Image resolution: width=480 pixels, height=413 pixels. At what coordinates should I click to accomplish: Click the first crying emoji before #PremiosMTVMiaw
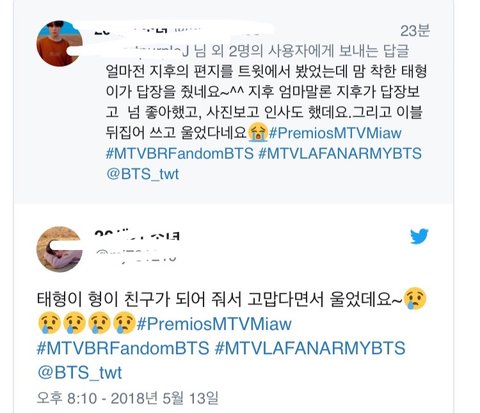point(49,323)
